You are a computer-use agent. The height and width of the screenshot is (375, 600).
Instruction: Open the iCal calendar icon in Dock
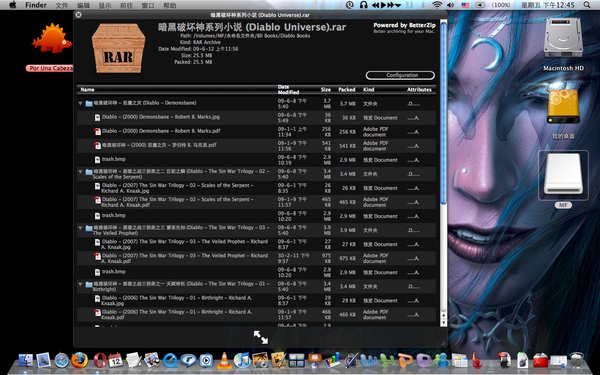tap(115, 360)
